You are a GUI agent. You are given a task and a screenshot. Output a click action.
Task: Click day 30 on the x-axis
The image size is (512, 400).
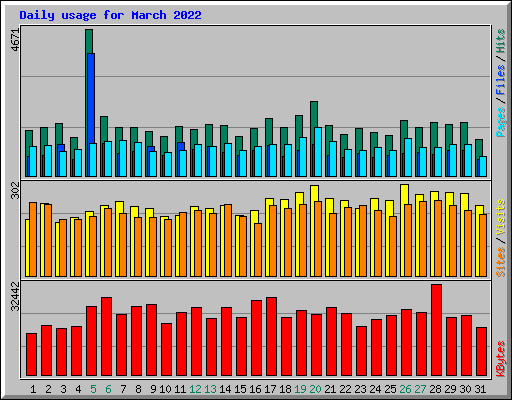point(465,389)
